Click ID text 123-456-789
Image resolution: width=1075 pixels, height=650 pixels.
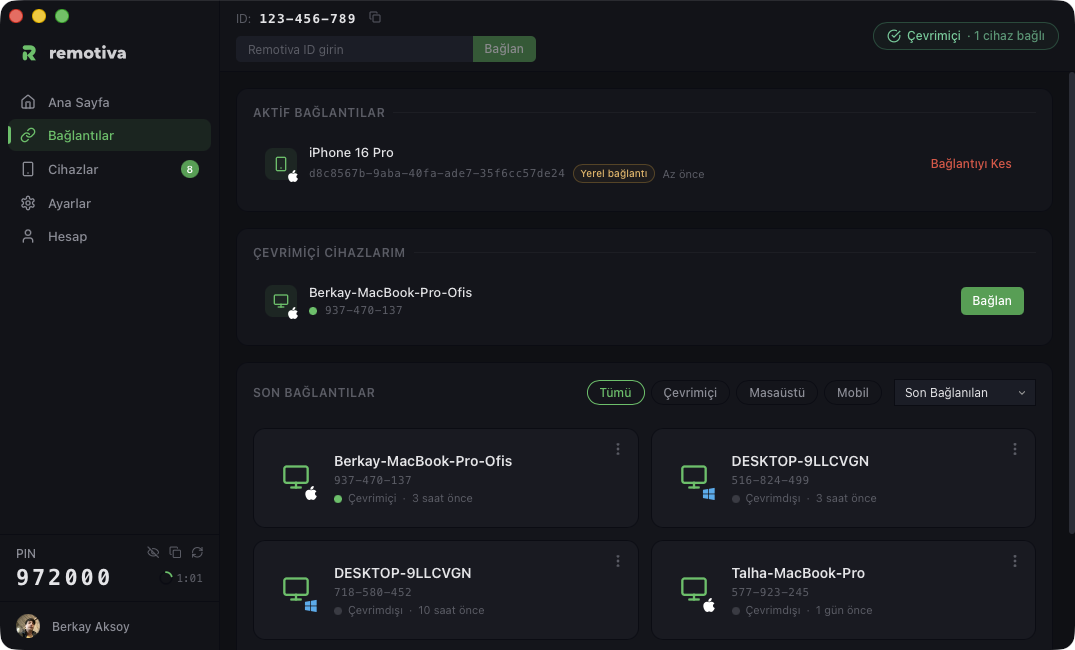(307, 19)
